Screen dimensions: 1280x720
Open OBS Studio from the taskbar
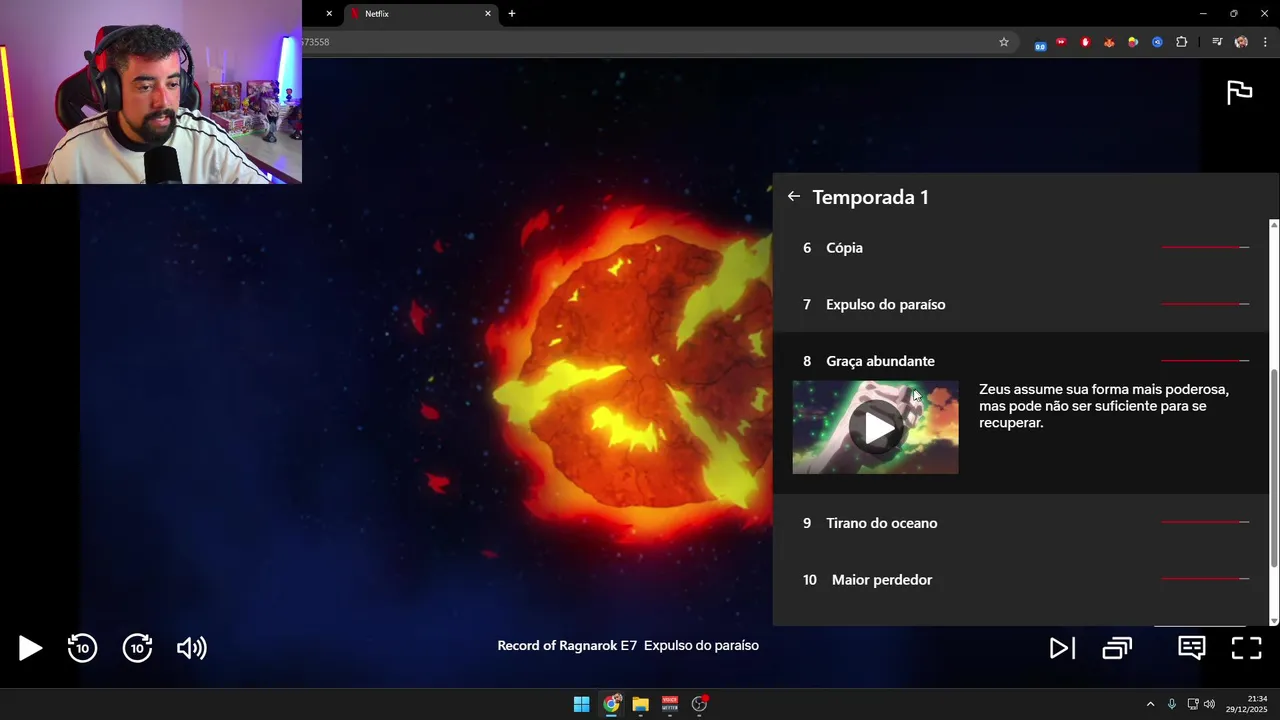[x=700, y=704]
